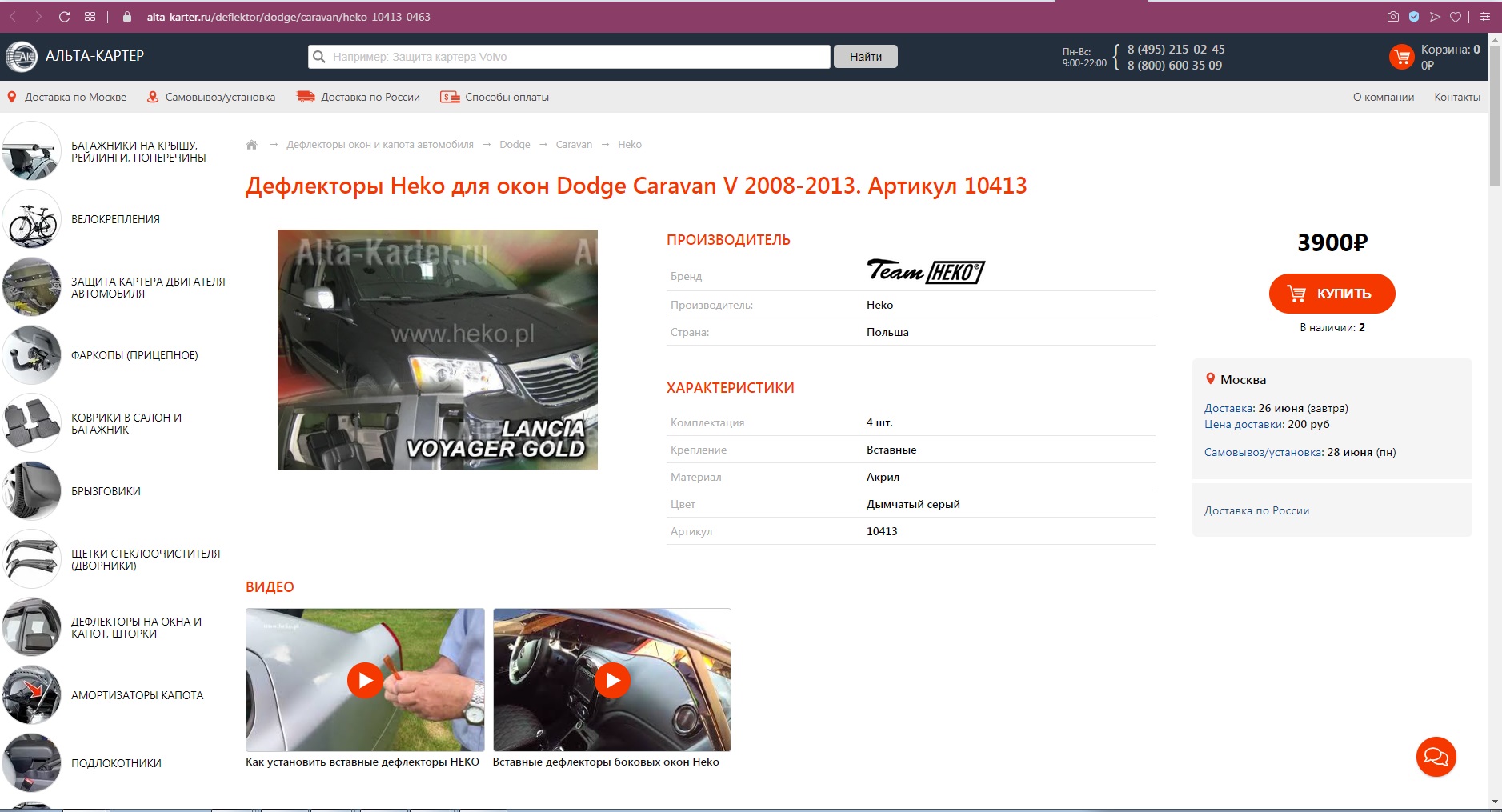Click phone number 8 (495) 215-02-45
This screenshot has width=1502, height=812.
click(1176, 49)
